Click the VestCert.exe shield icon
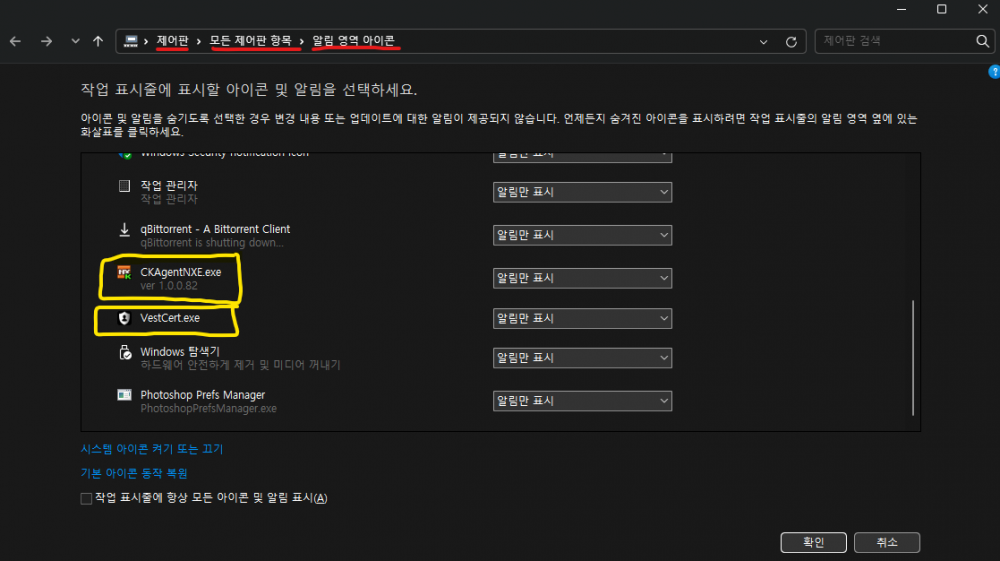The width and height of the screenshot is (1000, 561). (124, 318)
